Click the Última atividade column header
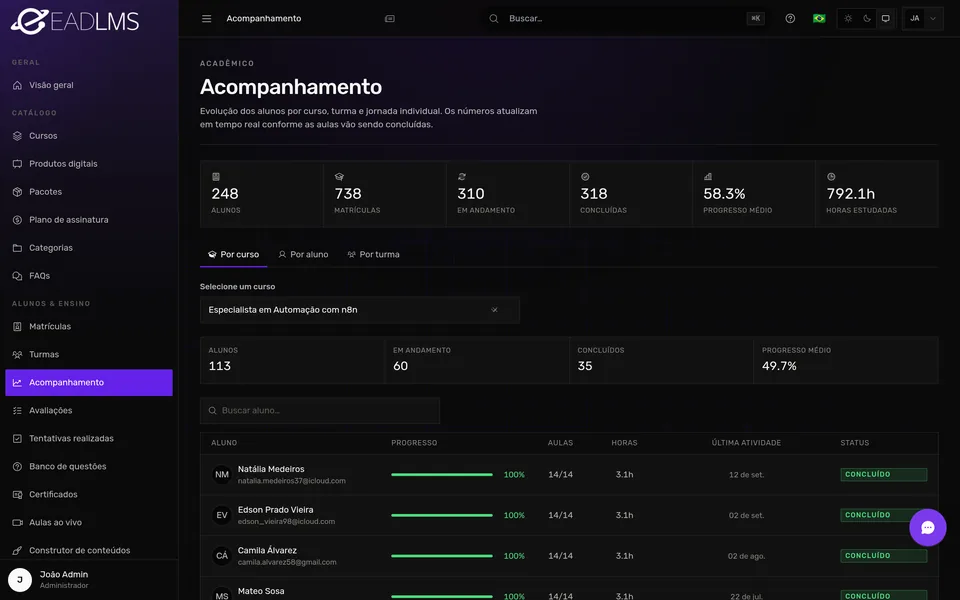The height and width of the screenshot is (600, 960). 746,443
